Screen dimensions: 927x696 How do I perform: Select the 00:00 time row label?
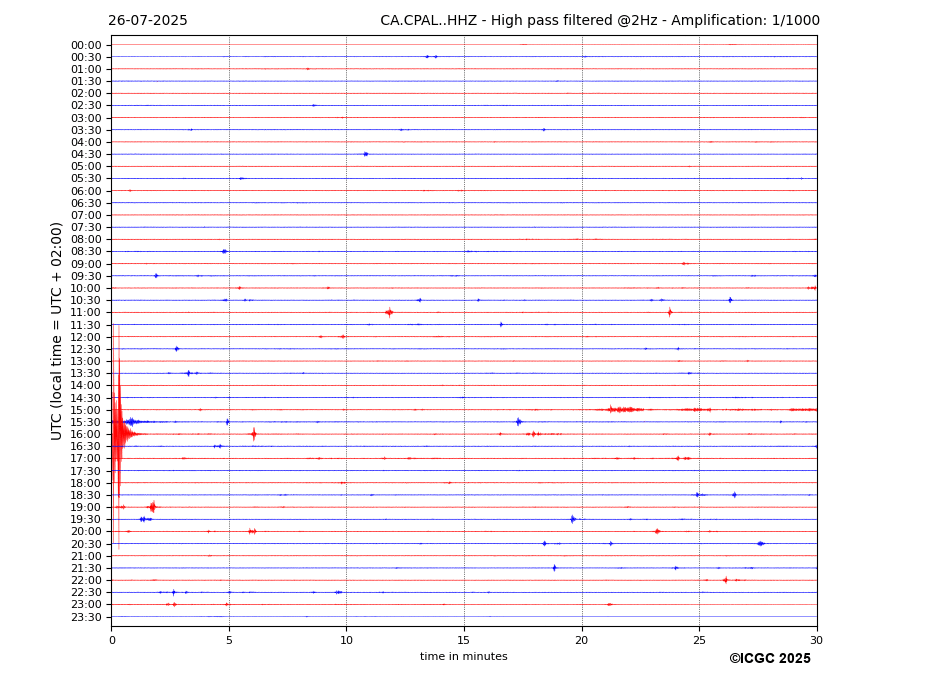86,46
